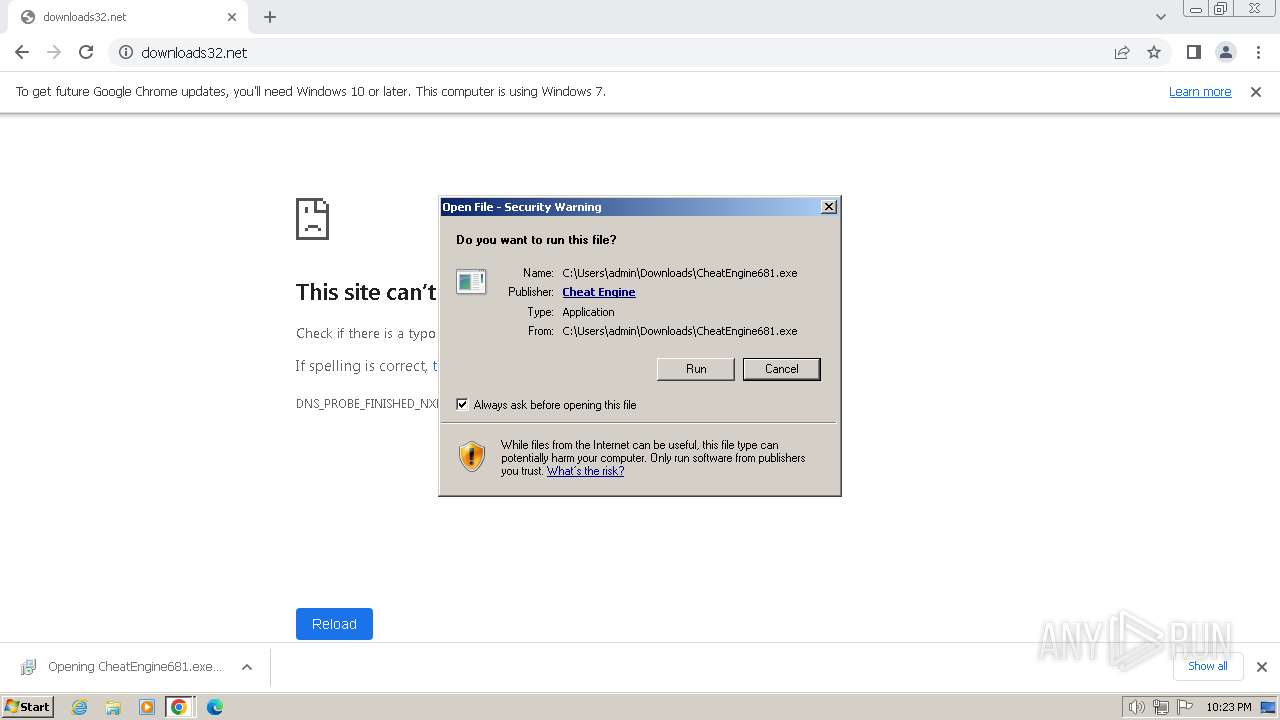Select the DNS_PROBE_FINISHED error code text
Screen dimensions: 1280x720
point(367,404)
